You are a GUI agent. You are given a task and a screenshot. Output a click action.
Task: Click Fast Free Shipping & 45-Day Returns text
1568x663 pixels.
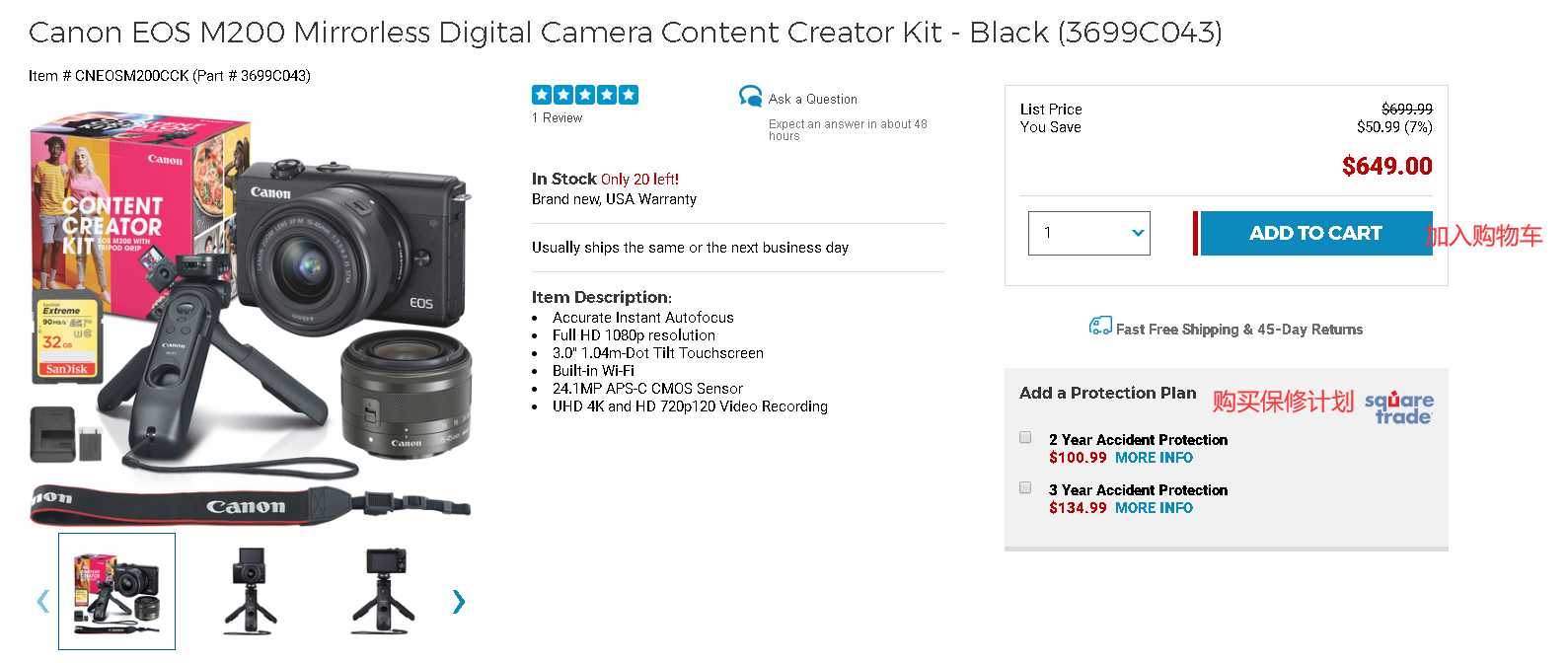pos(1238,330)
